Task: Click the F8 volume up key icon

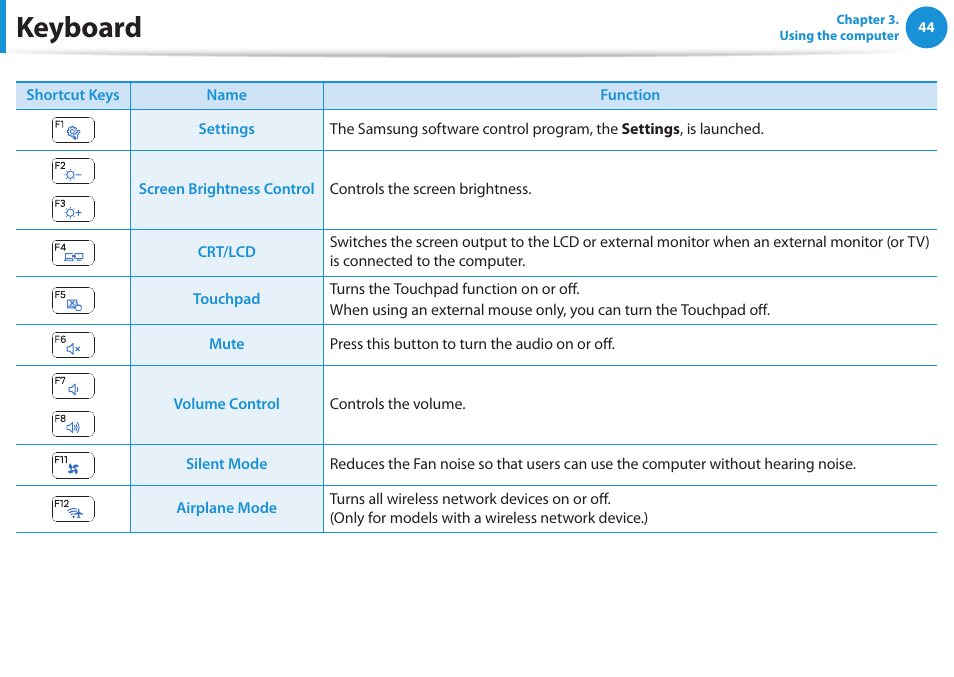Action: 73,424
